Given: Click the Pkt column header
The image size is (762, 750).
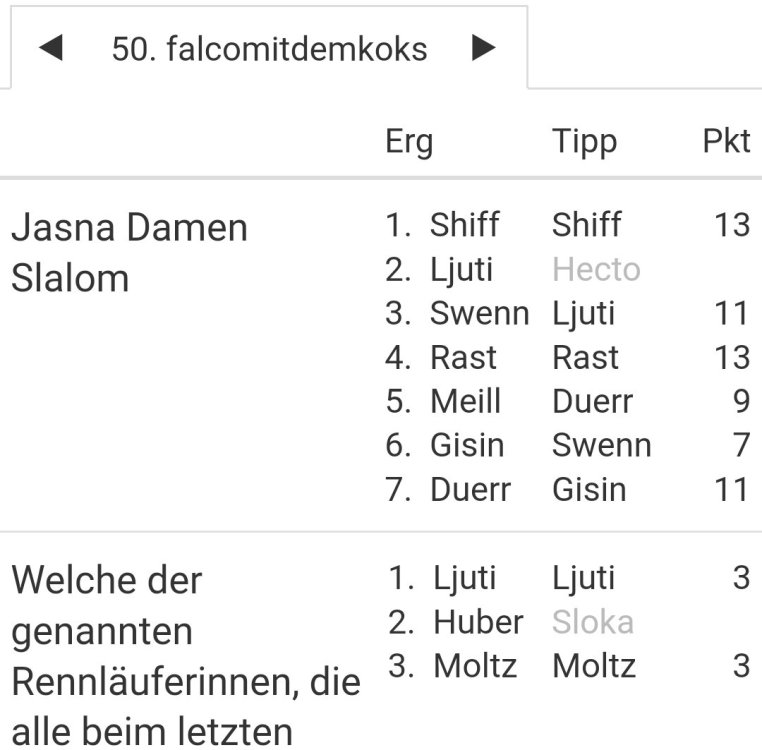Looking at the screenshot, I should click(726, 142).
